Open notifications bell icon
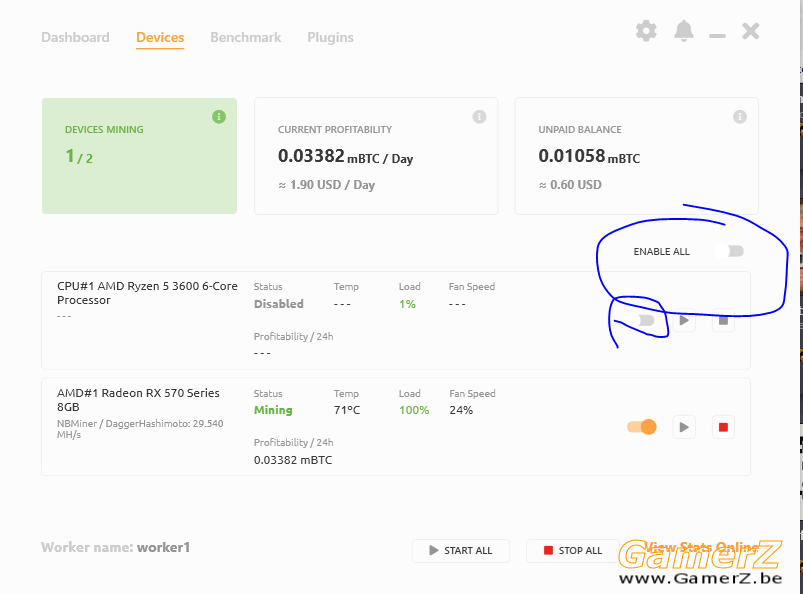 point(684,31)
